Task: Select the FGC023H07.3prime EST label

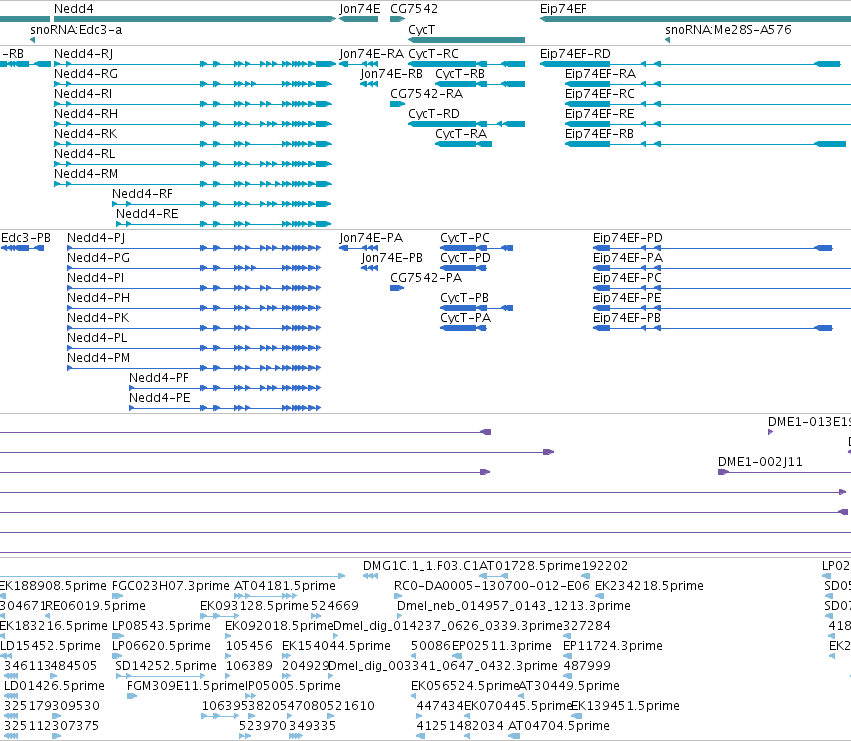Action: 170,586
